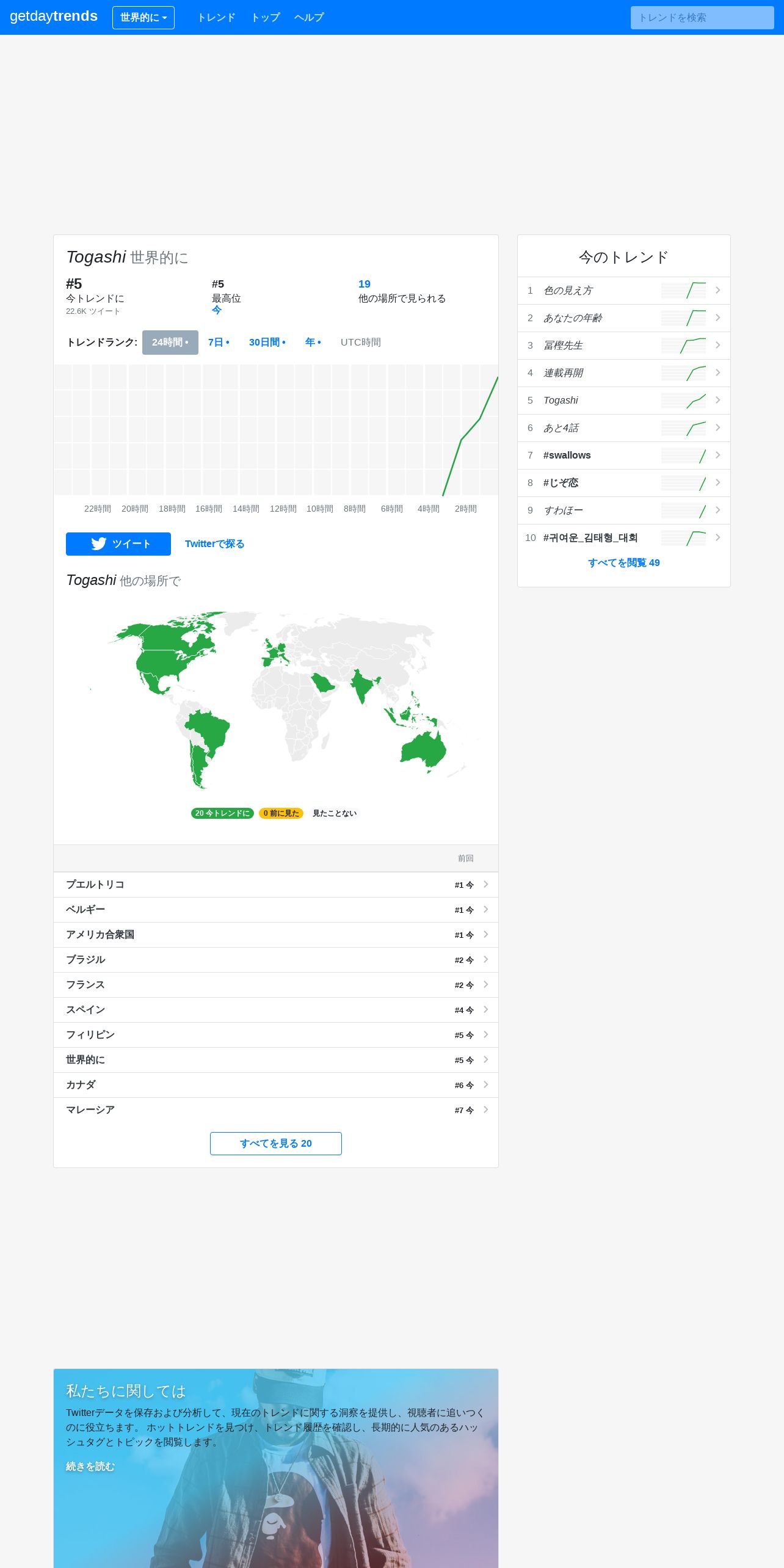Viewport: 784px width, 1568px height.
Task: Click the 20 今トレンドに map legend badge
Action: pos(222,813)
